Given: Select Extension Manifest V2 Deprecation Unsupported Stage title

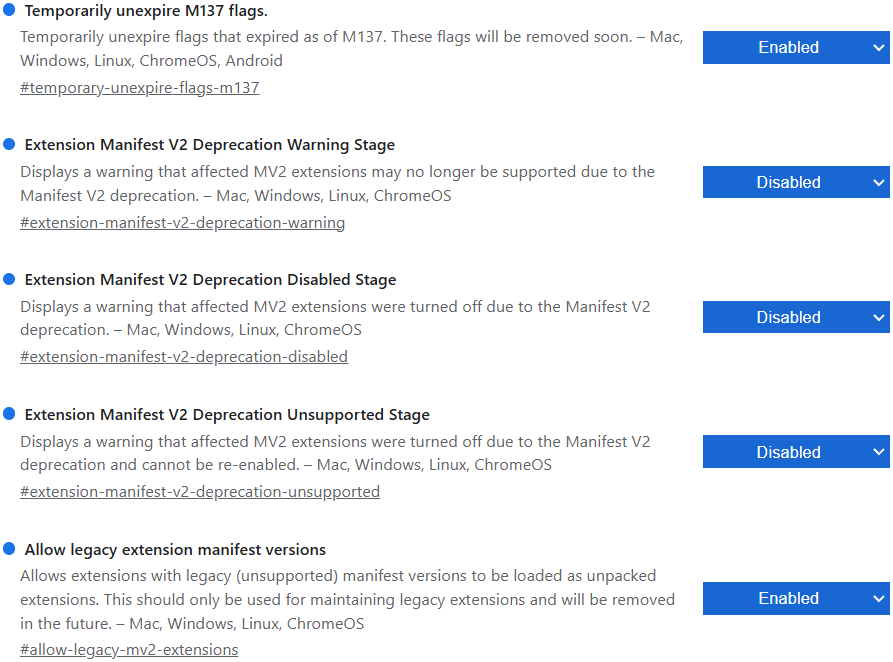Looking at the screenshot, I should [x=227, y=415].
